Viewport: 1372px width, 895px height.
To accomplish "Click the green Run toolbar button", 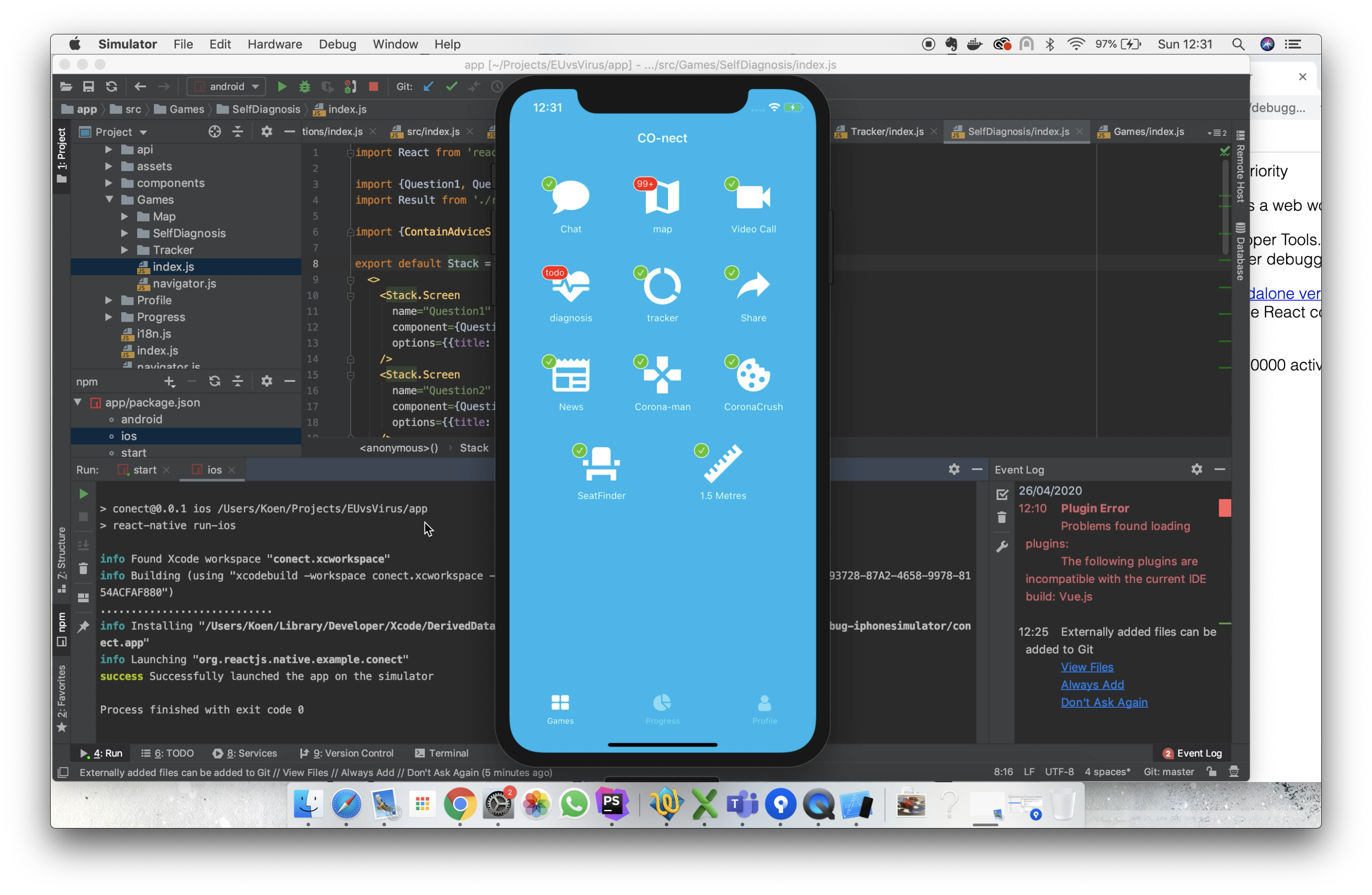I will tap(282, 86).
